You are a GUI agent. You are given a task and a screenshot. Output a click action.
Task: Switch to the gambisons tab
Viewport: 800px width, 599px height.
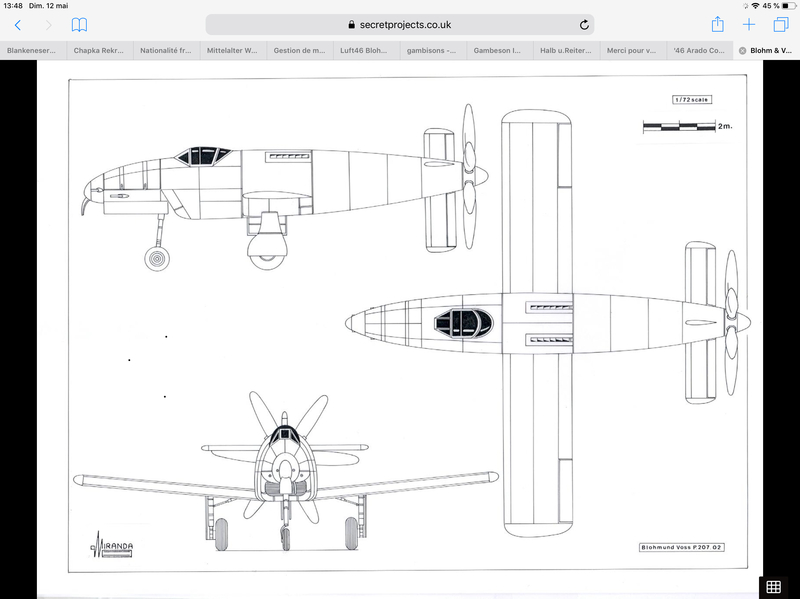click(434, 50)
